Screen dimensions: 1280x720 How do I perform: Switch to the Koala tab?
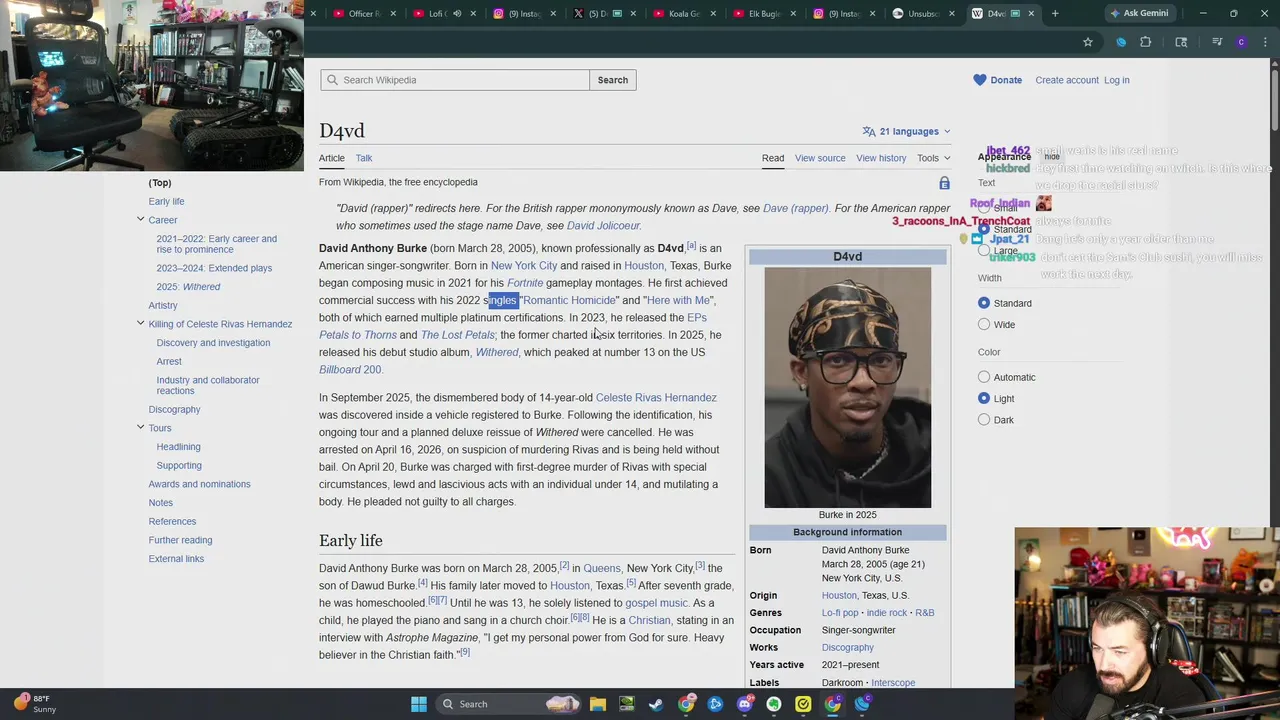pos(683,13)
